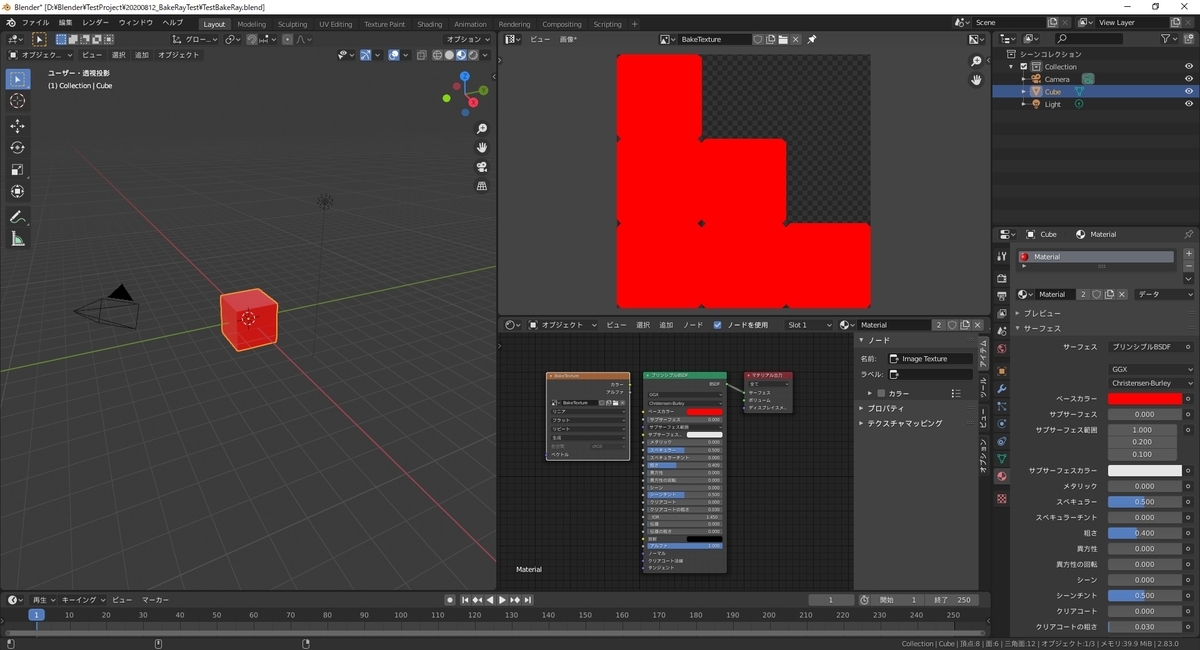The image size is (1200, 650).
Task: Switch viewport shading to Wireframe
Action: click(438, 55)
